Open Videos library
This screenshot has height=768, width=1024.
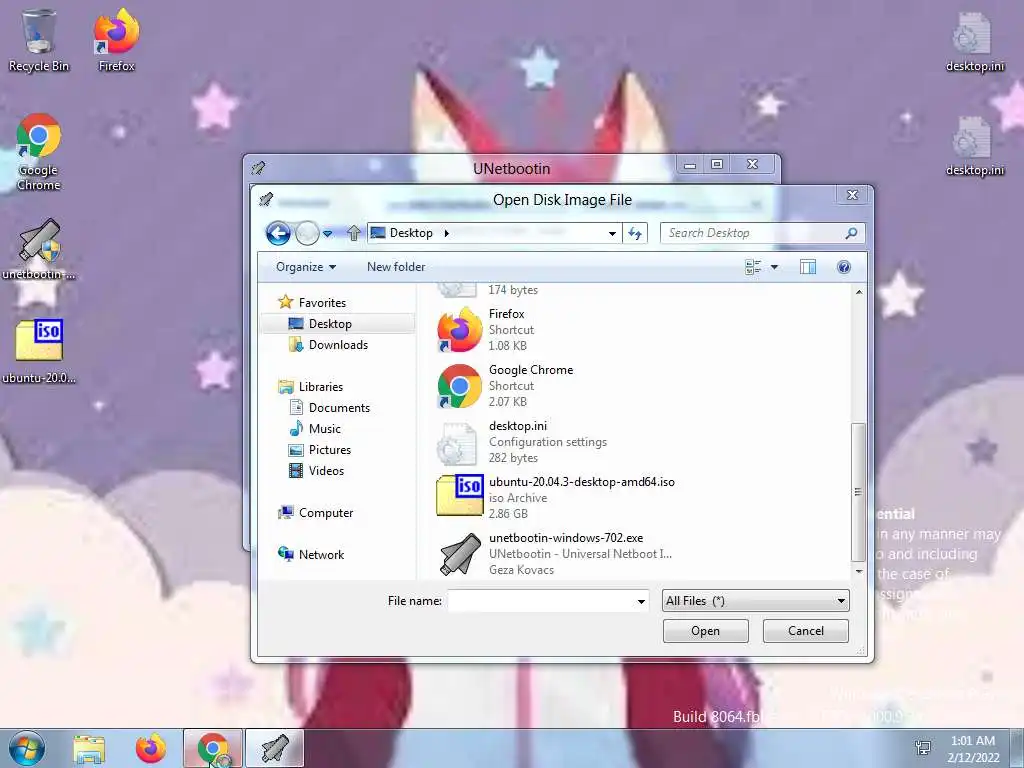click(326, 471)
